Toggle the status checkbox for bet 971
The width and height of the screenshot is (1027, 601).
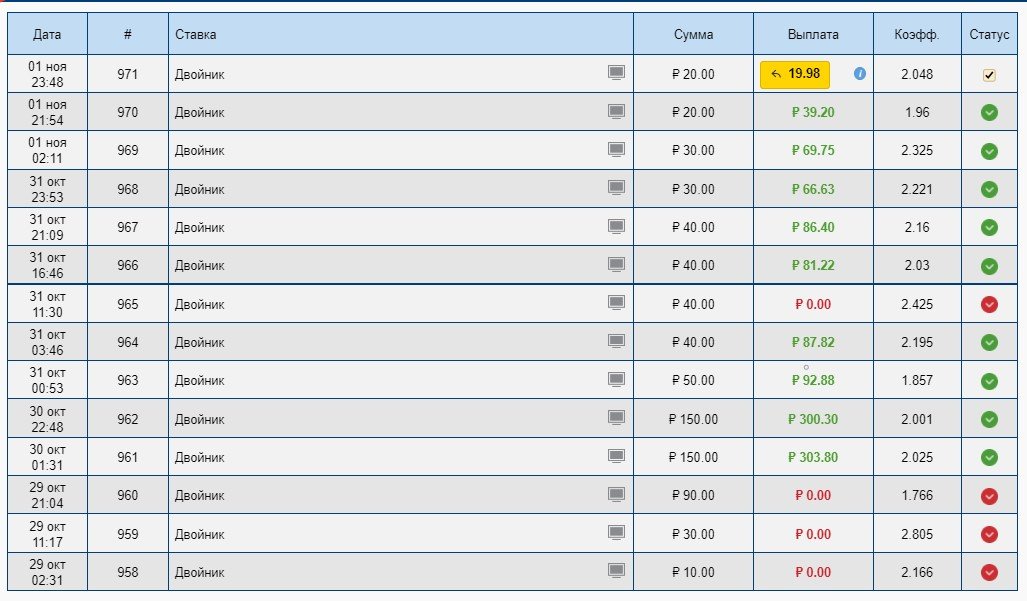coord(989,75)
